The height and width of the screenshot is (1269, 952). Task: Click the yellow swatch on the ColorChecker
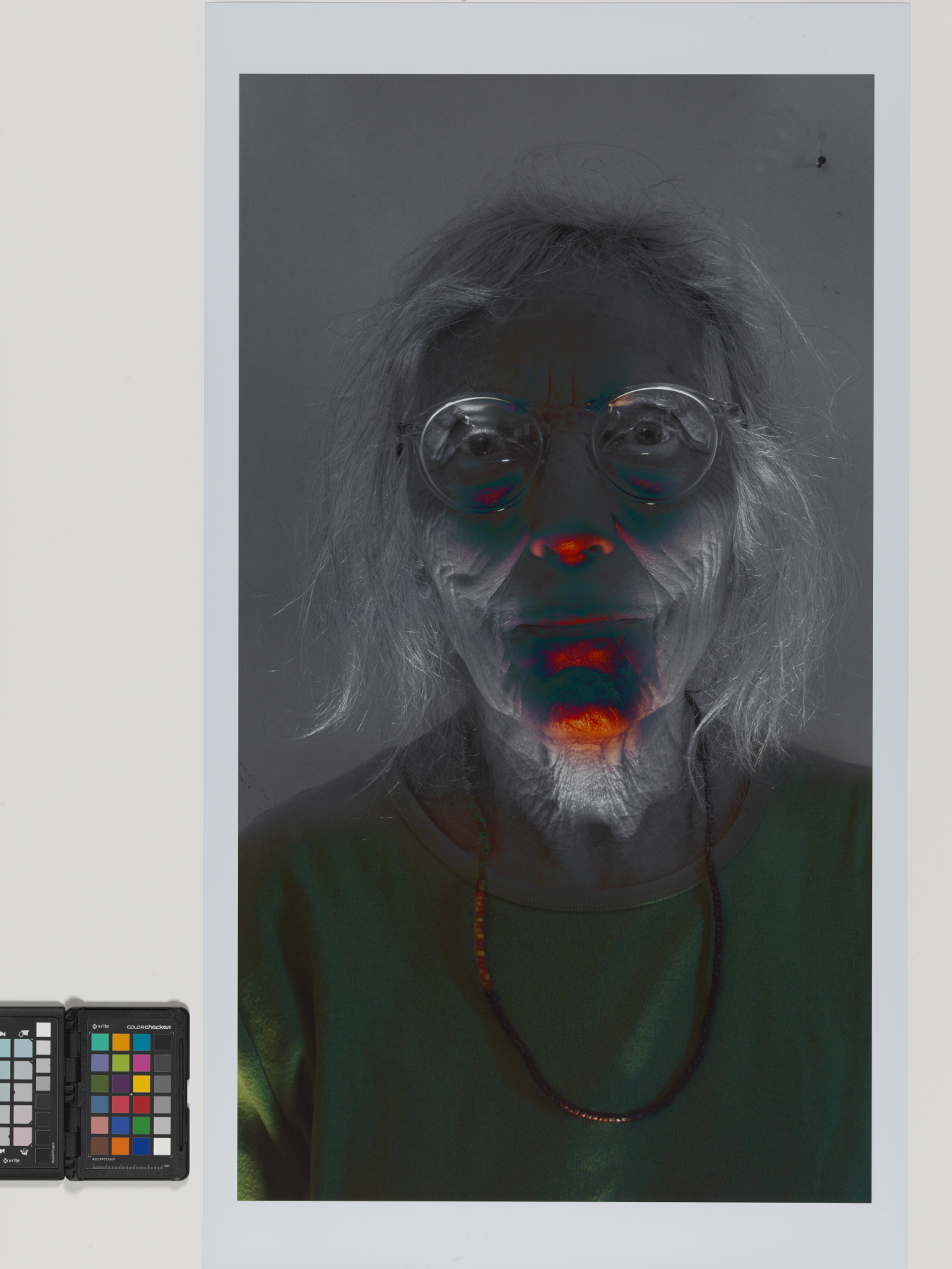tap(142, 1083)
